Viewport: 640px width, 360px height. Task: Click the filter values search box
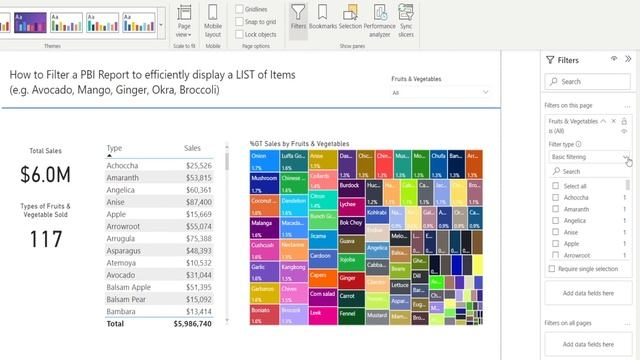588,171
